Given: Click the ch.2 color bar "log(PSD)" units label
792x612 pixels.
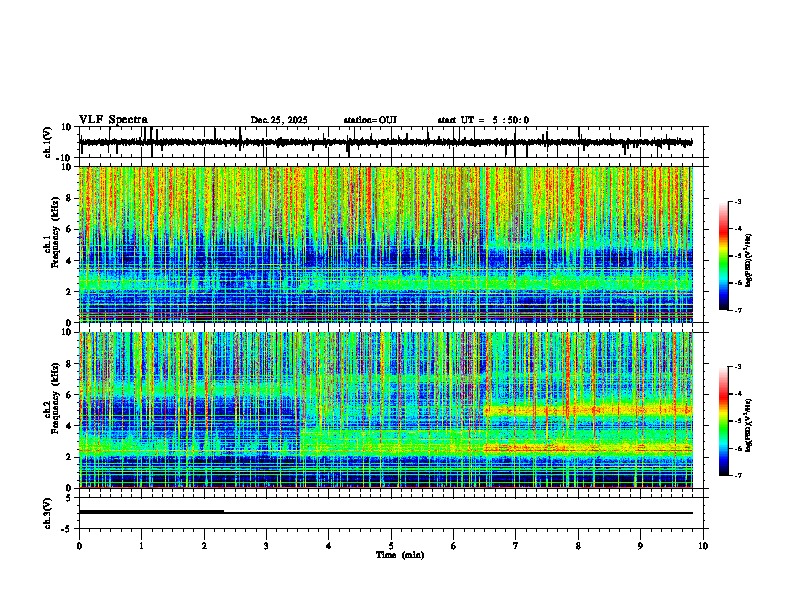Looking at the screenshot, I should (750, 425).
